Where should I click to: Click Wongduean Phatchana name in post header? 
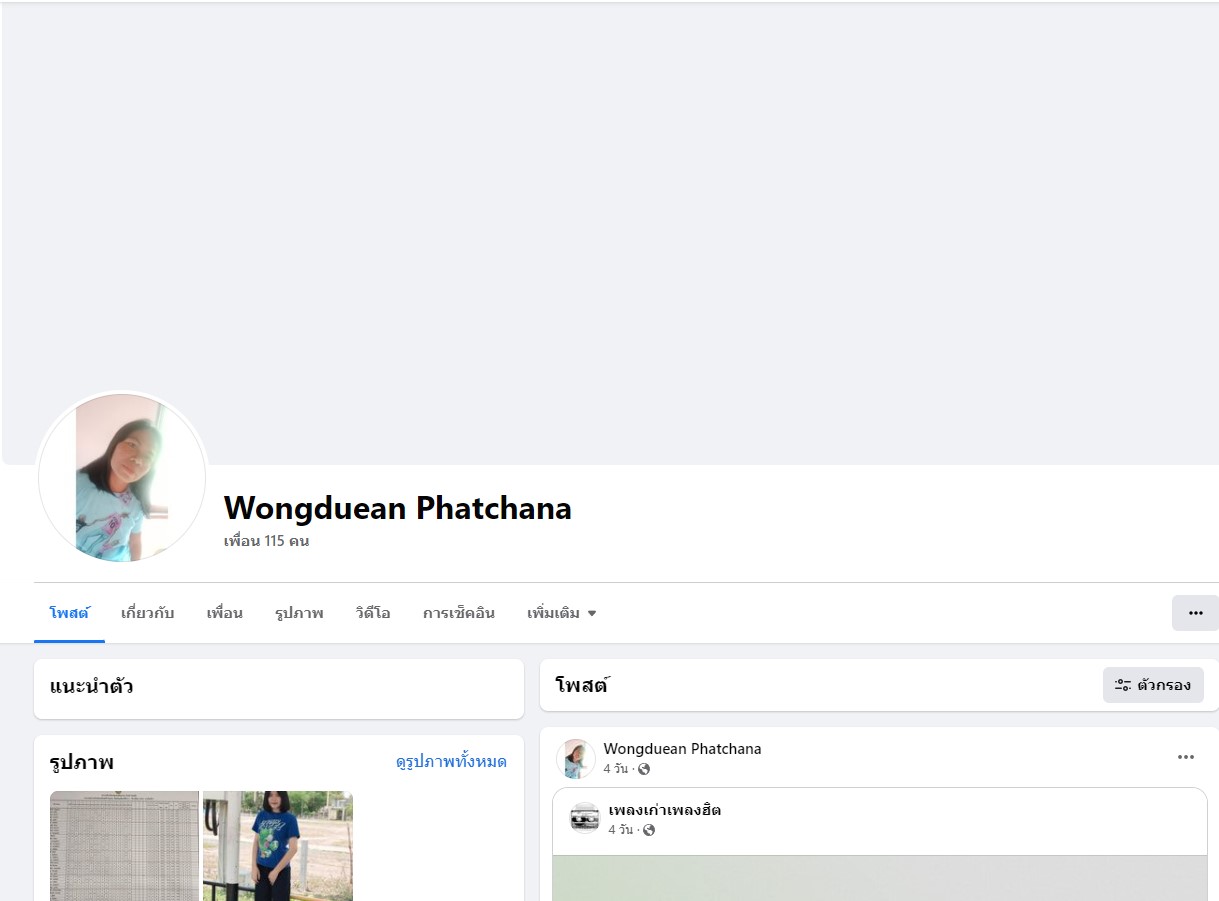tap(682, 749)
